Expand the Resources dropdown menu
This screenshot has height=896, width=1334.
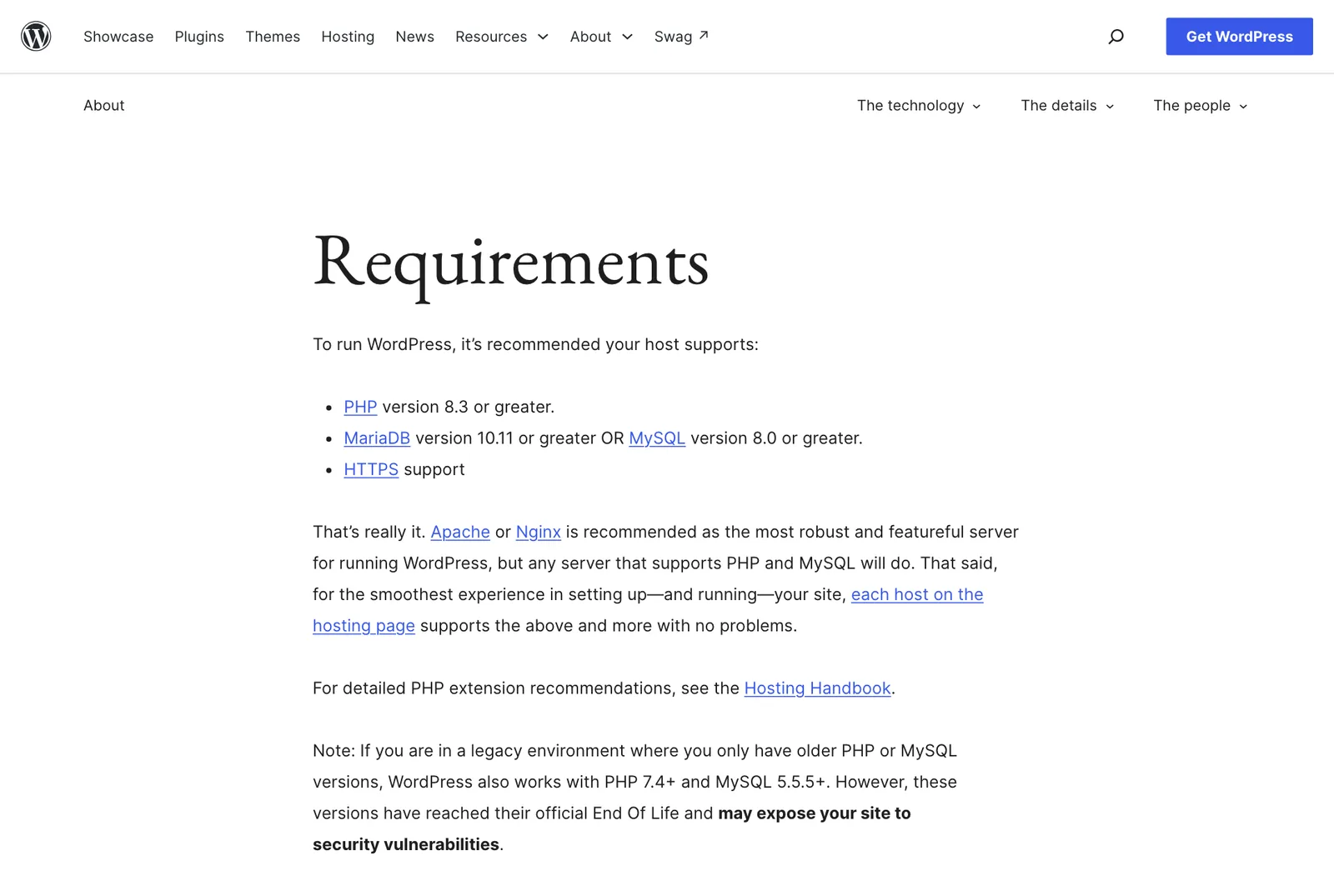point(502,37)
